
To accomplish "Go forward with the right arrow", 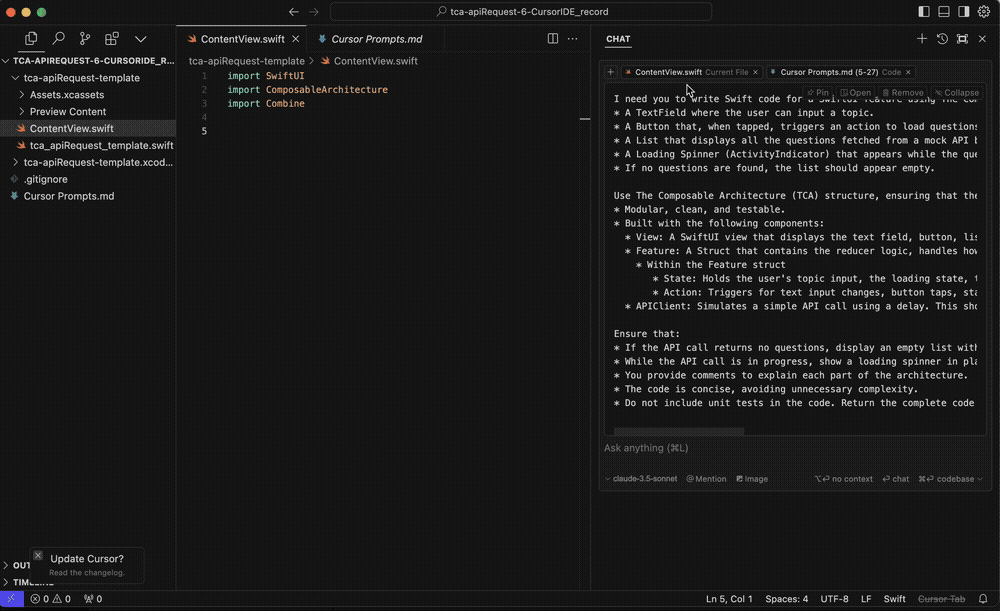I will (x=314, y=11).
